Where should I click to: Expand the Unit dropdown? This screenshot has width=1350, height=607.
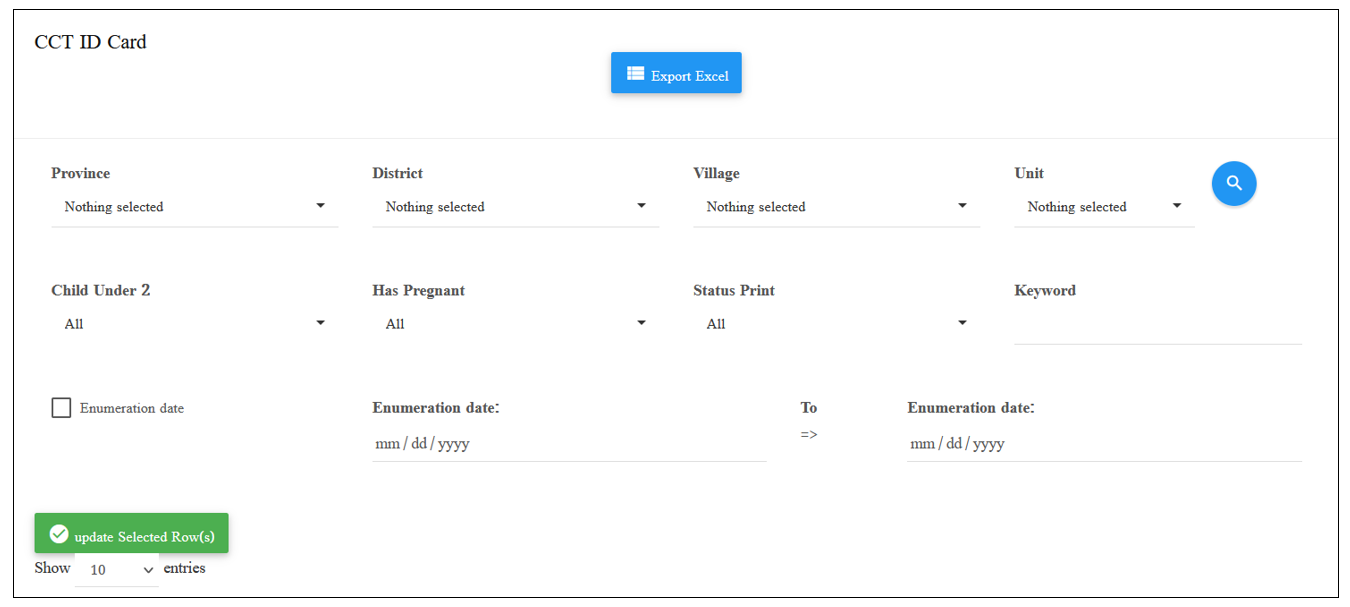click(x=1104, y=207)
